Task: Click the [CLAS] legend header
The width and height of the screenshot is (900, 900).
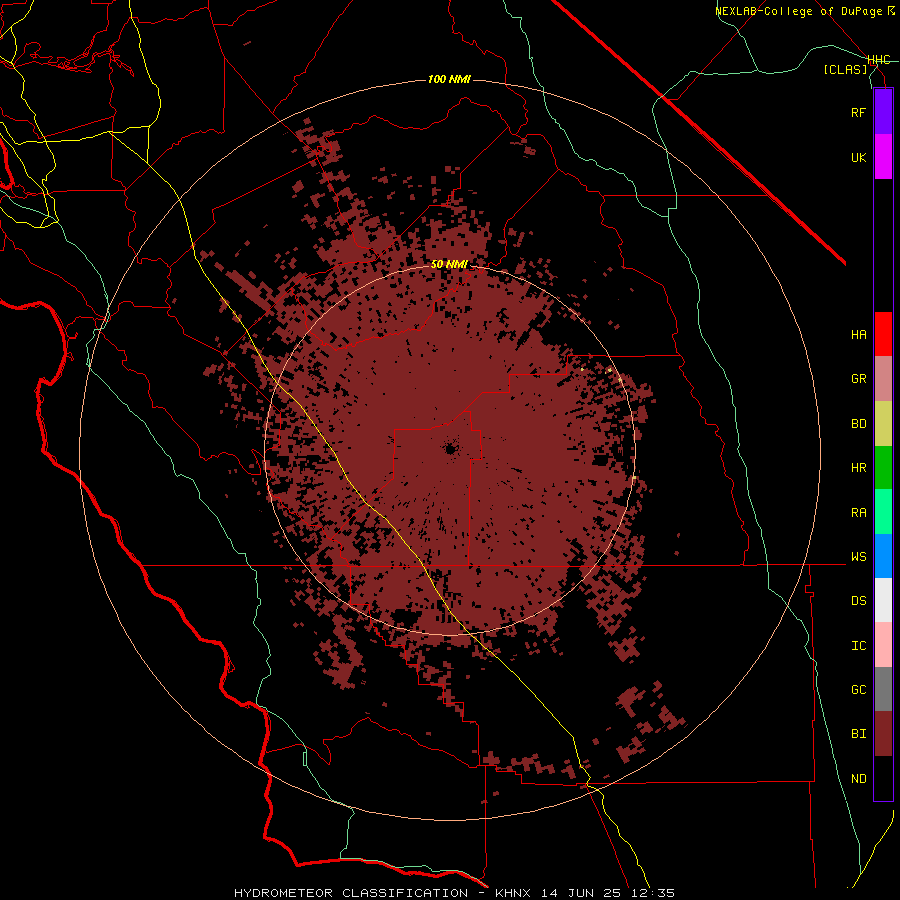Action: tap(845, 70)
